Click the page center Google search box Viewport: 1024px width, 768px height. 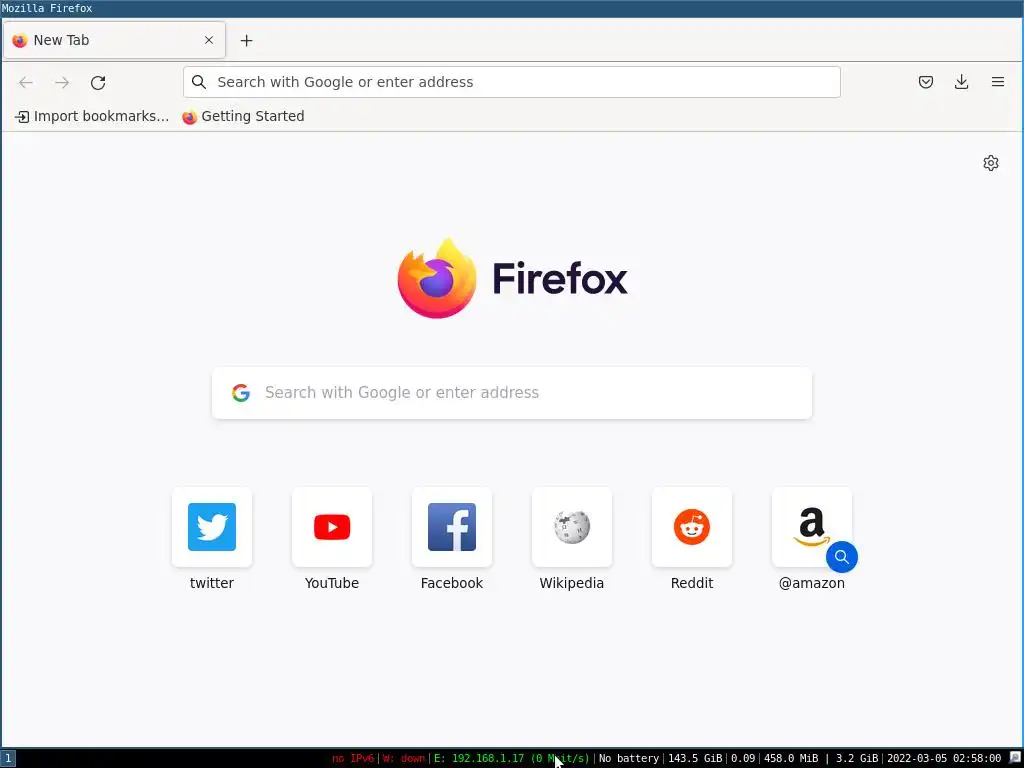point(512,392)
